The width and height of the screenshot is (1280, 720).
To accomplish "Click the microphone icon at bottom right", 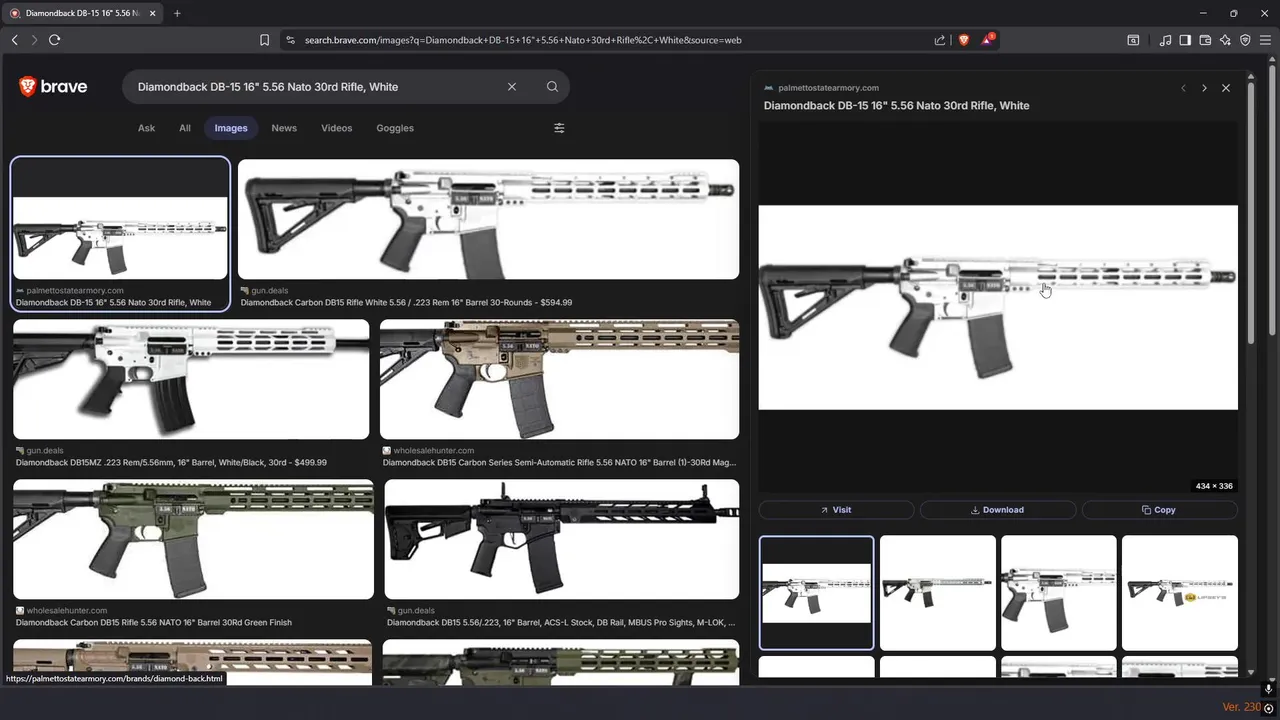I will pyautogui.click(x=1268, y=690).
